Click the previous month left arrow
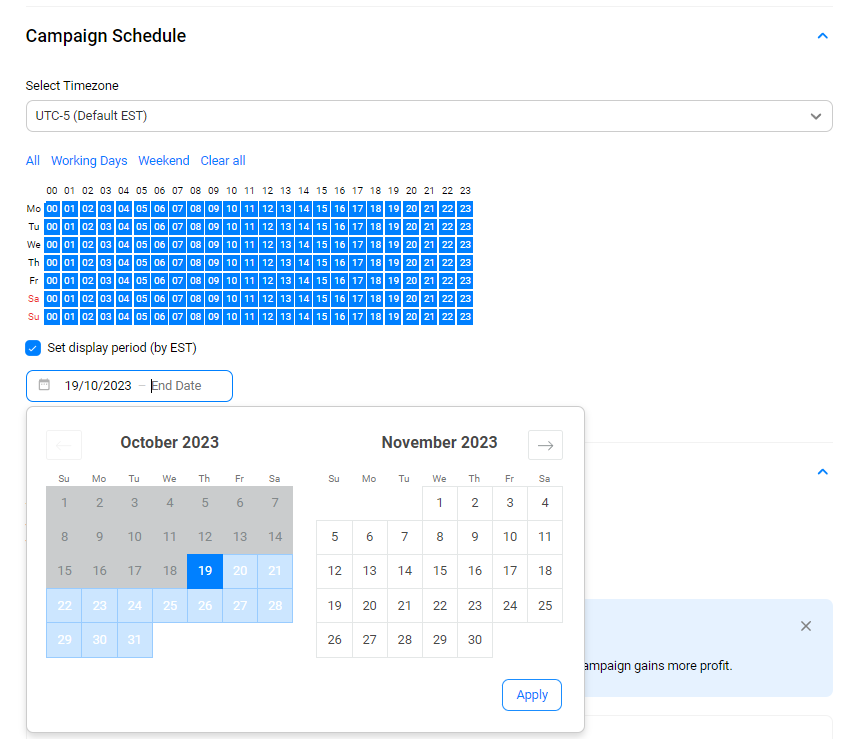The width and height of the screenshot is (861, 739). 64,445
